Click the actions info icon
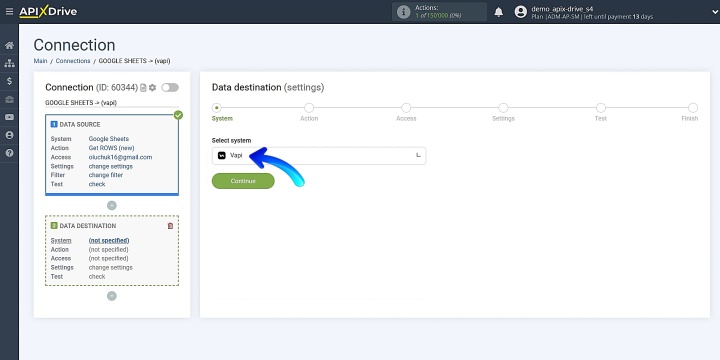This screenshot has width=720, height=360. click(403, 12)
